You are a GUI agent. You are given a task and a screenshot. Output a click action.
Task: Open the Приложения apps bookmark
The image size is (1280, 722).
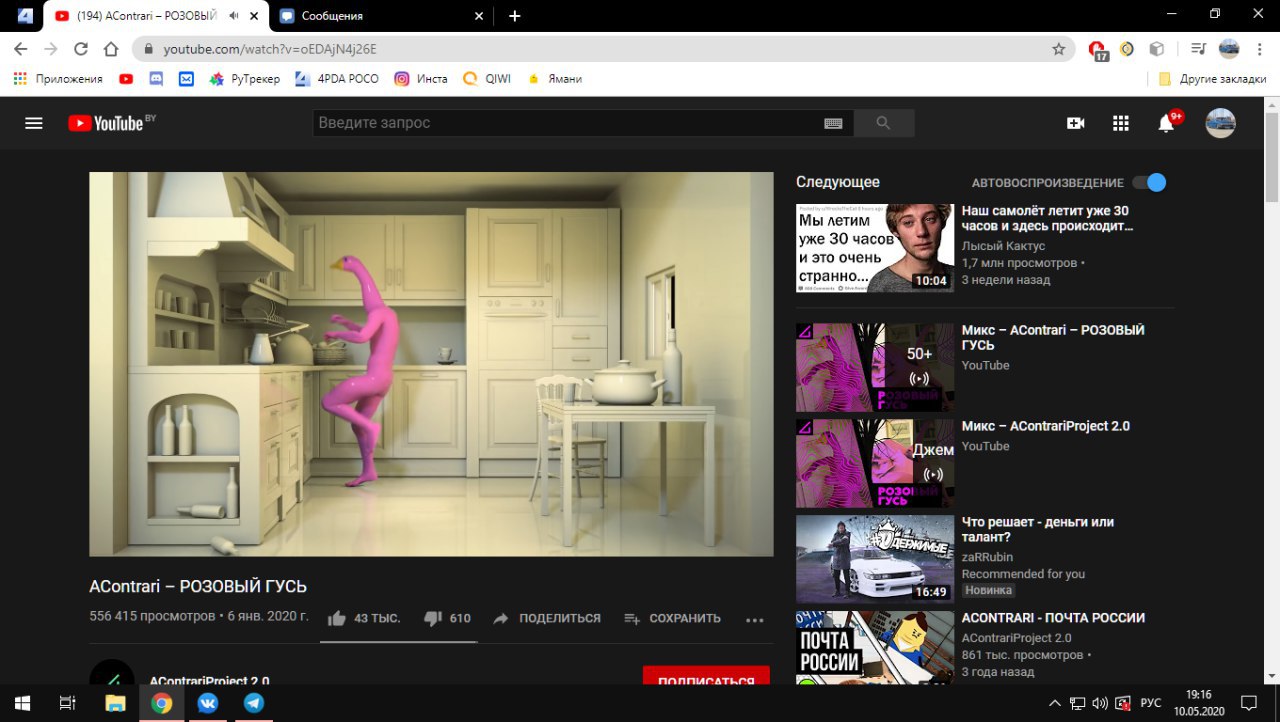tap(58, 79)
